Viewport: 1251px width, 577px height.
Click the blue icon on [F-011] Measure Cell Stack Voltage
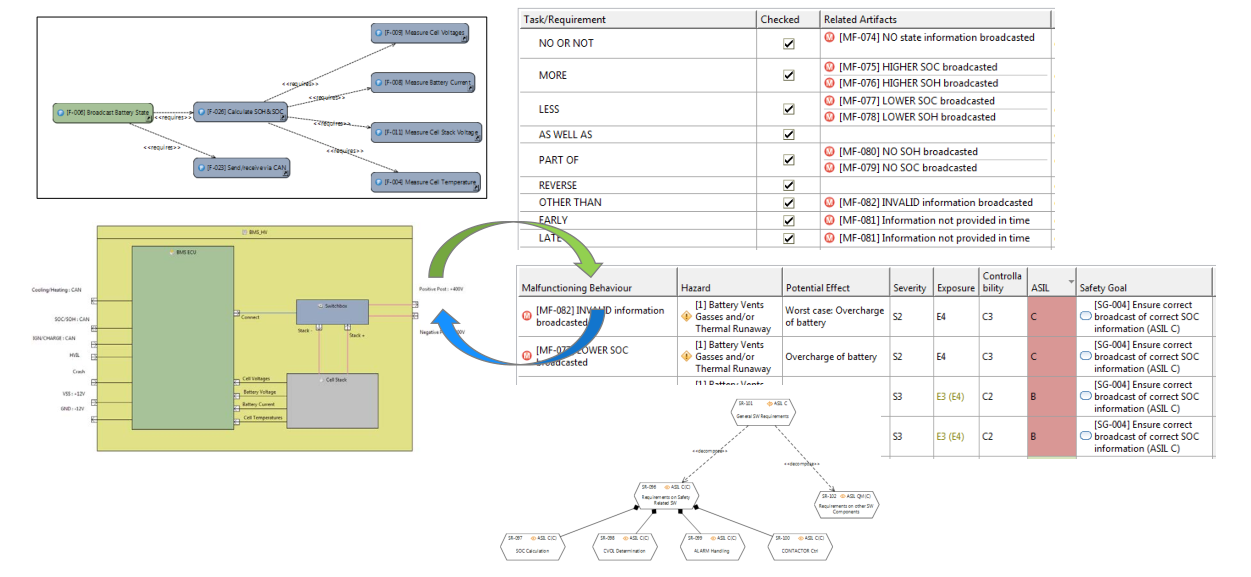[380, 132]
